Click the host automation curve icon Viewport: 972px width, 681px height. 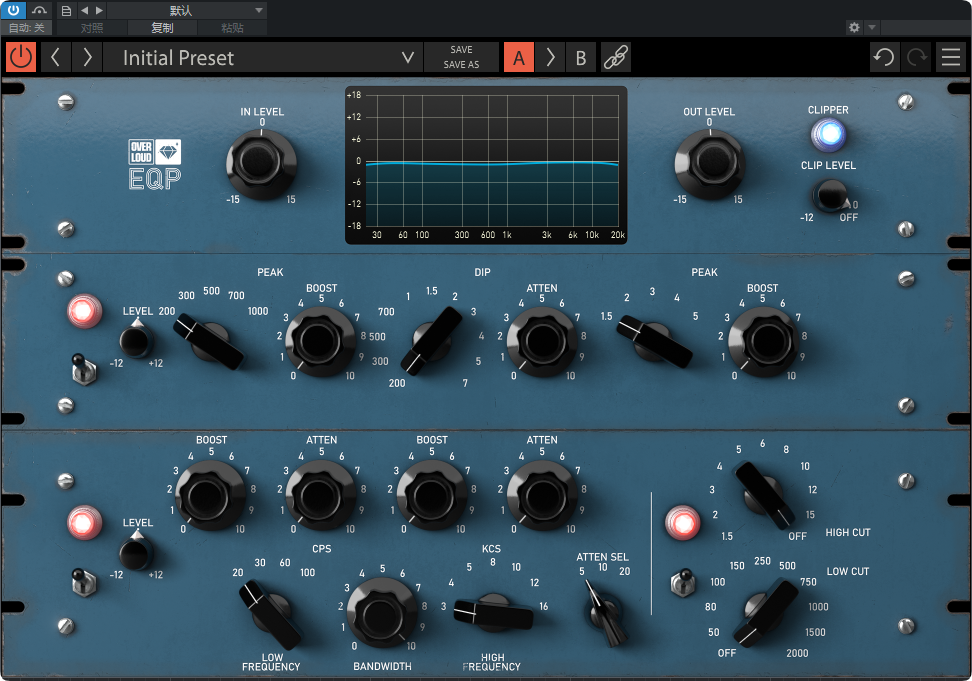39,10
